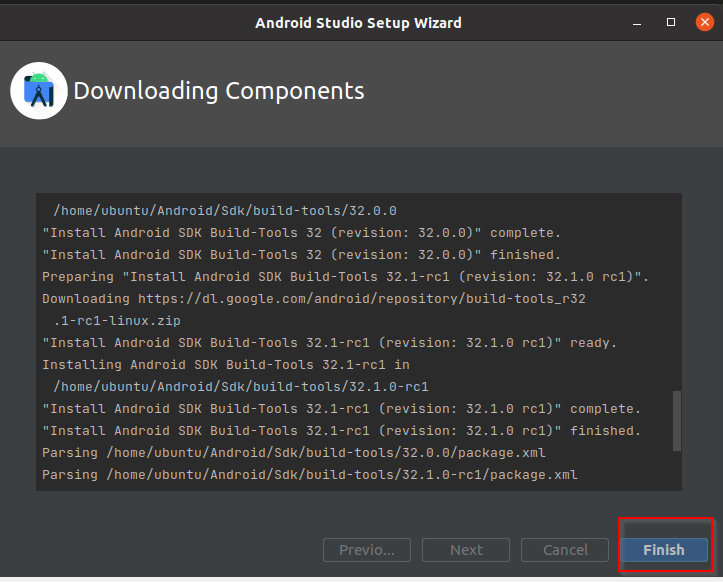
Task: Click the '/home/ubuntu/Android/Sdk/build-tools/32.0.0' log line
Action: tap(225, 211)
